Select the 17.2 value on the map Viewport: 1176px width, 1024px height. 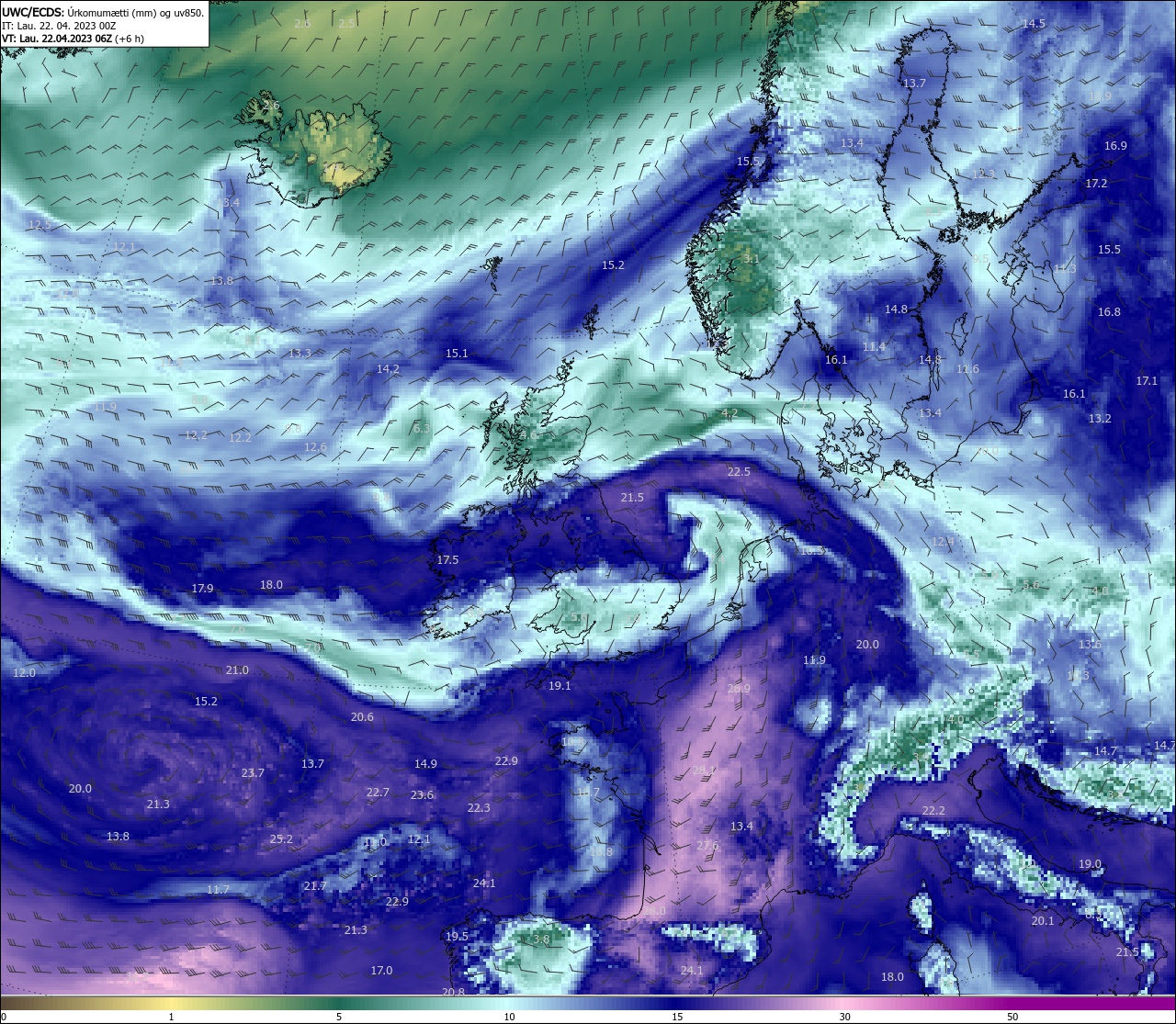pyautogui.click(x=1096, y=184)
